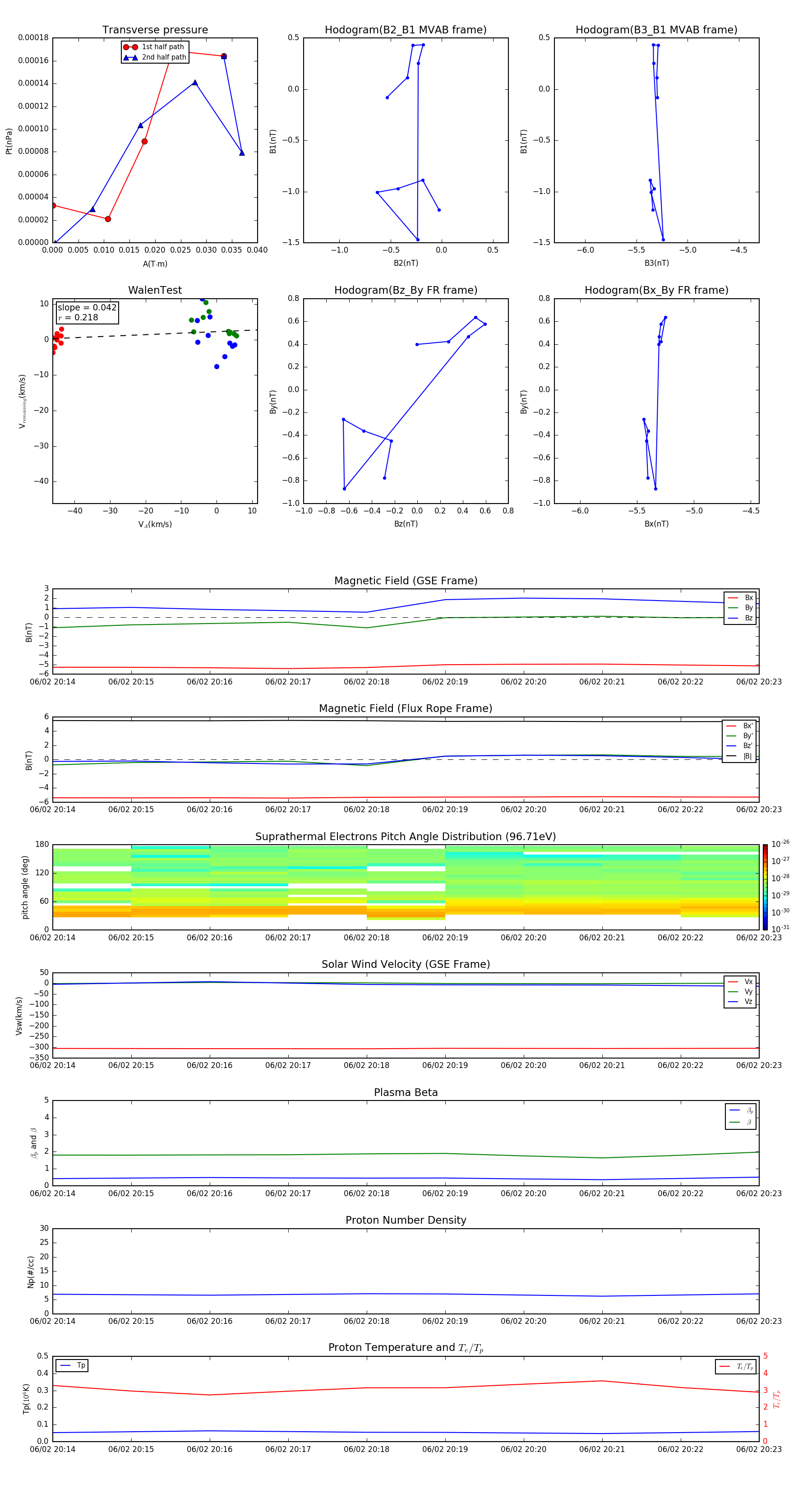Click the red Te/Tp curve in temperature plot
Viewport: 812px width, 1489px height.
405,1388
